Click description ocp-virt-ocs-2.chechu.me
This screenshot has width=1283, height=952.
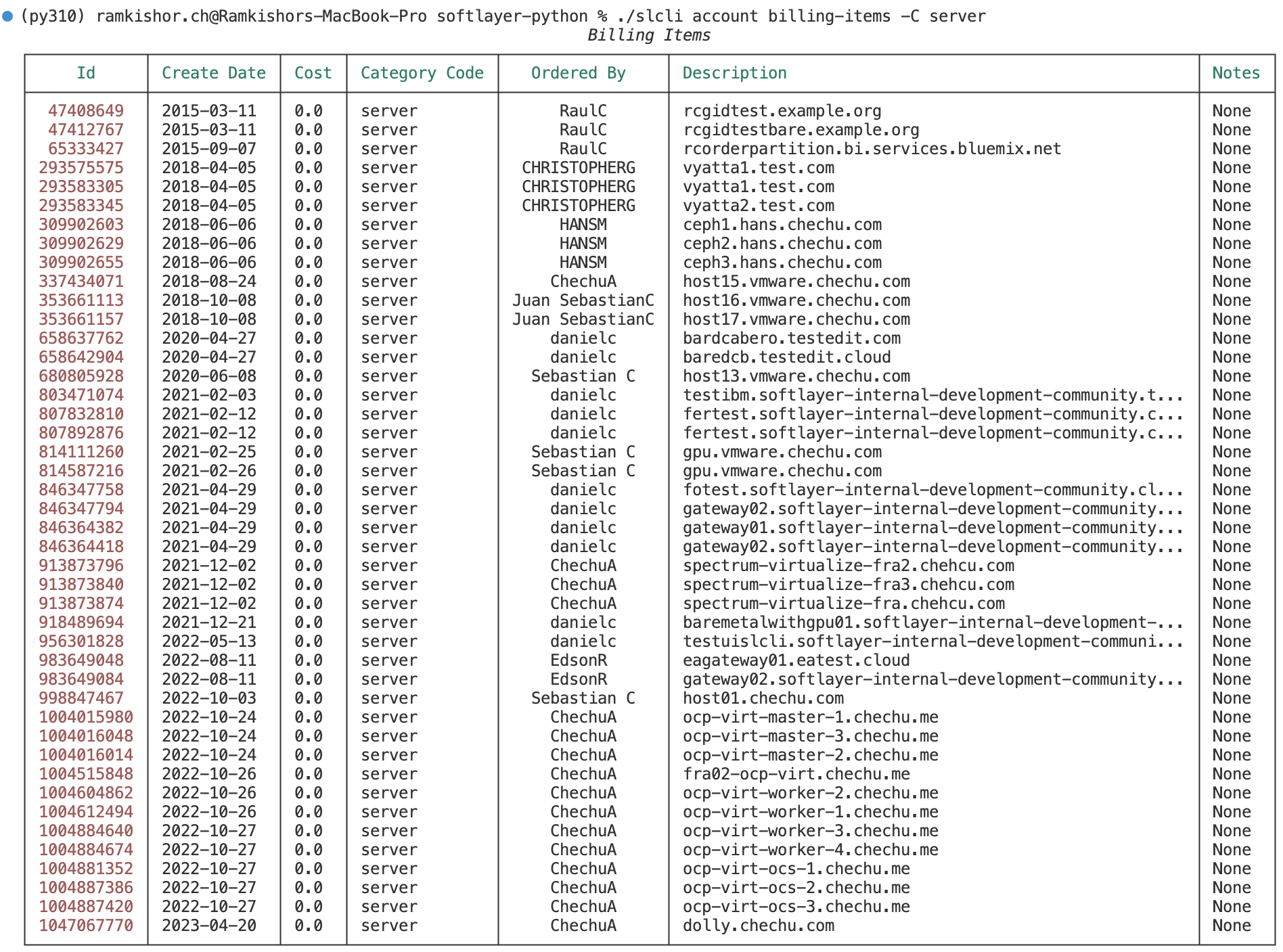click(x=796, y=888)
